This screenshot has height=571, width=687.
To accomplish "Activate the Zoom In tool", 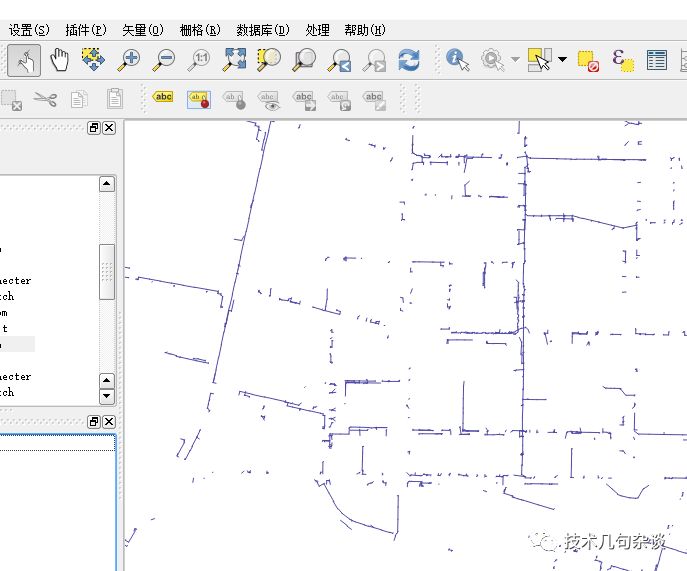I will 129,60.
